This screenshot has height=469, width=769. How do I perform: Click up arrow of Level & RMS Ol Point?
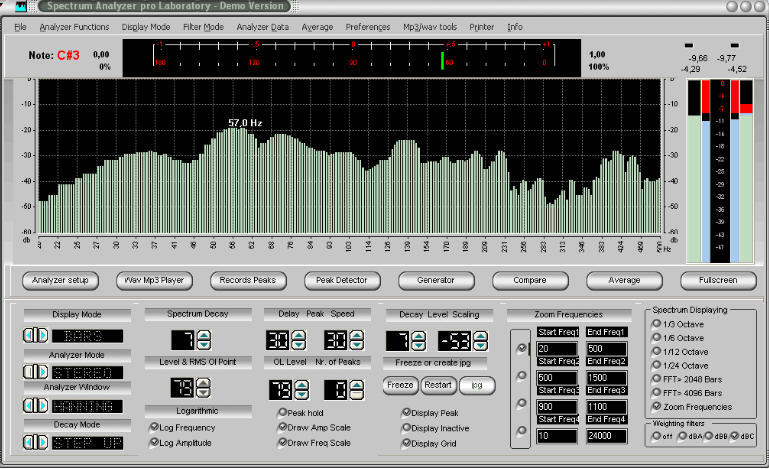(x=203, y=383)
